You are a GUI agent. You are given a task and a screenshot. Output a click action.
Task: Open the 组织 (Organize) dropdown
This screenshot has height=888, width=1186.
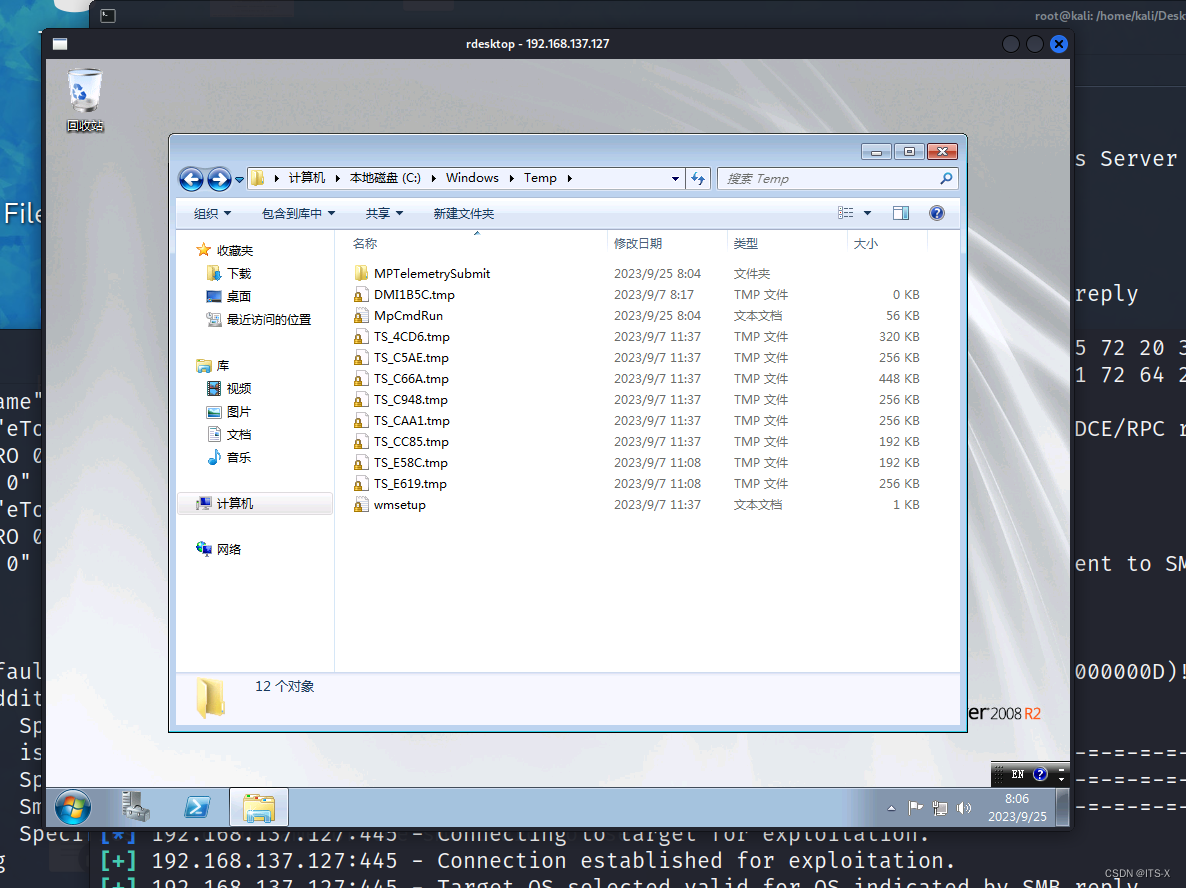211,212
